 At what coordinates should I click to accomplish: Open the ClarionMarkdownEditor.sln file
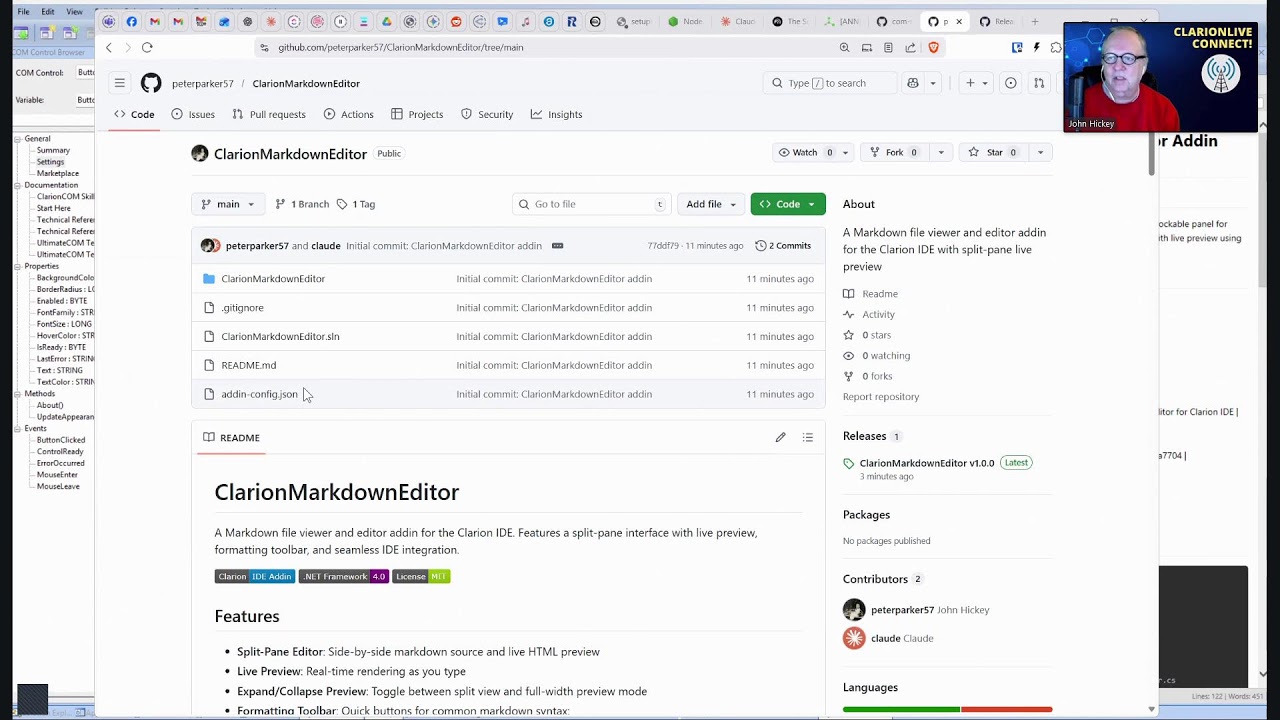(280, 336)
